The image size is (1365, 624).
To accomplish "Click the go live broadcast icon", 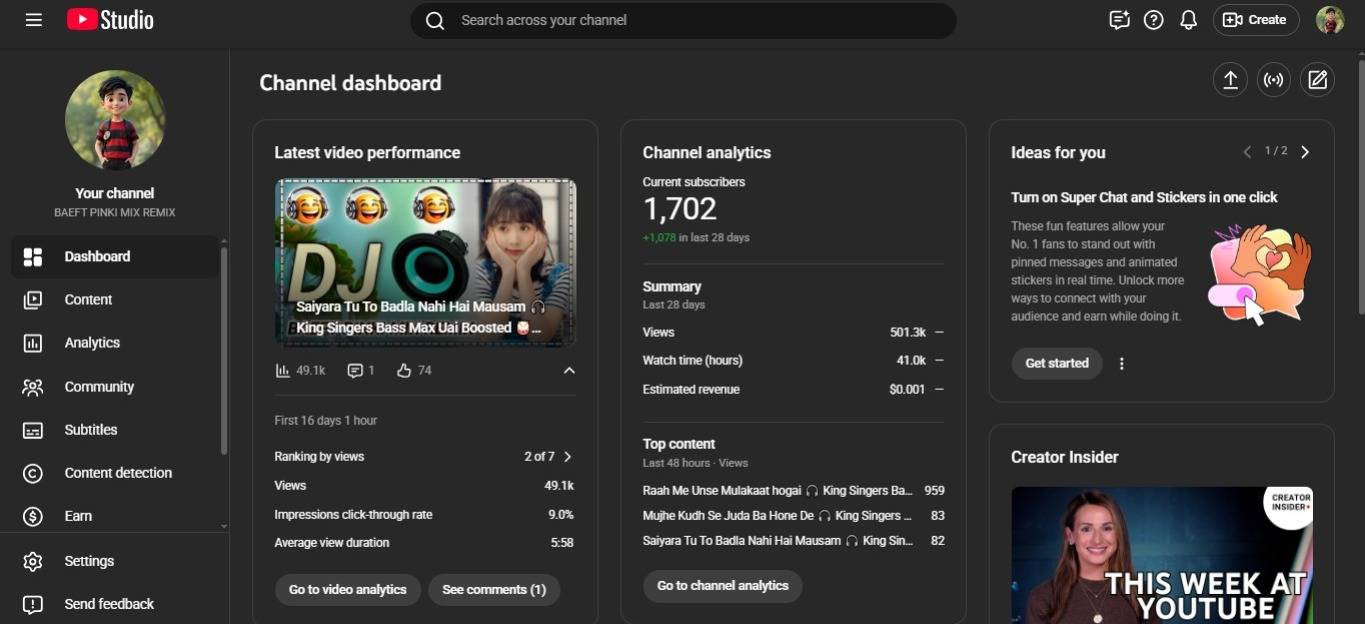I will tap(1274, 81).
